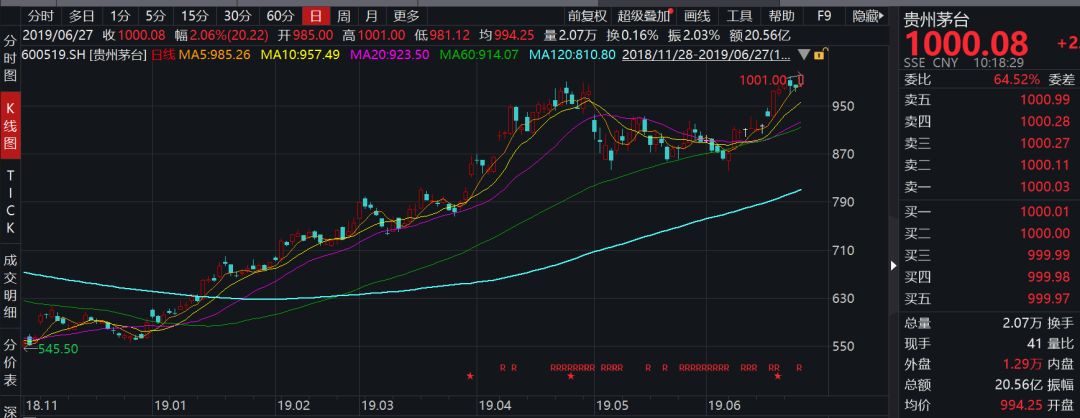Viewport: 1080px width, 418px height.
Task: Click the MA10:957.49 indicator label
Action: (x=301, y=54)
